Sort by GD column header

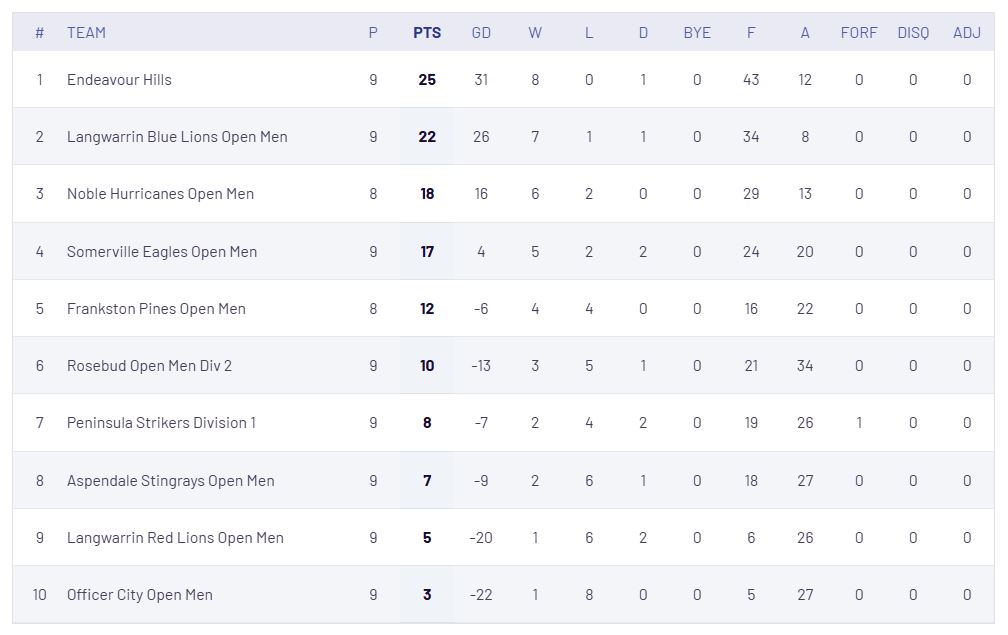481,33
